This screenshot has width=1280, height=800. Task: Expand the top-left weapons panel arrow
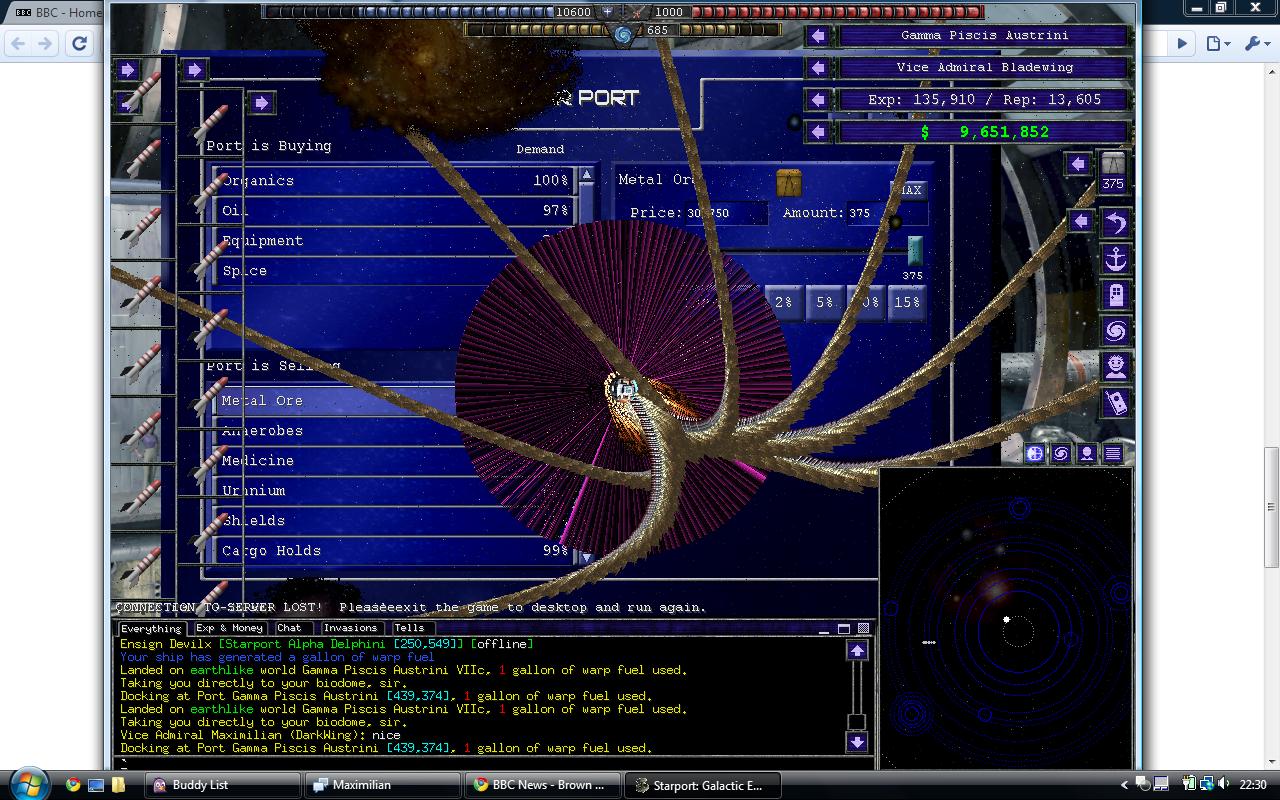coord(128,69)
